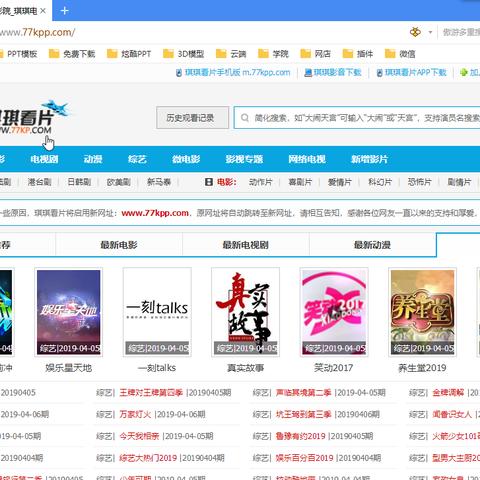Image resolution: width=480 pixels, height=480 pixels.
Task: Select the 喜剧片 movie category
Action: point(300,182)
